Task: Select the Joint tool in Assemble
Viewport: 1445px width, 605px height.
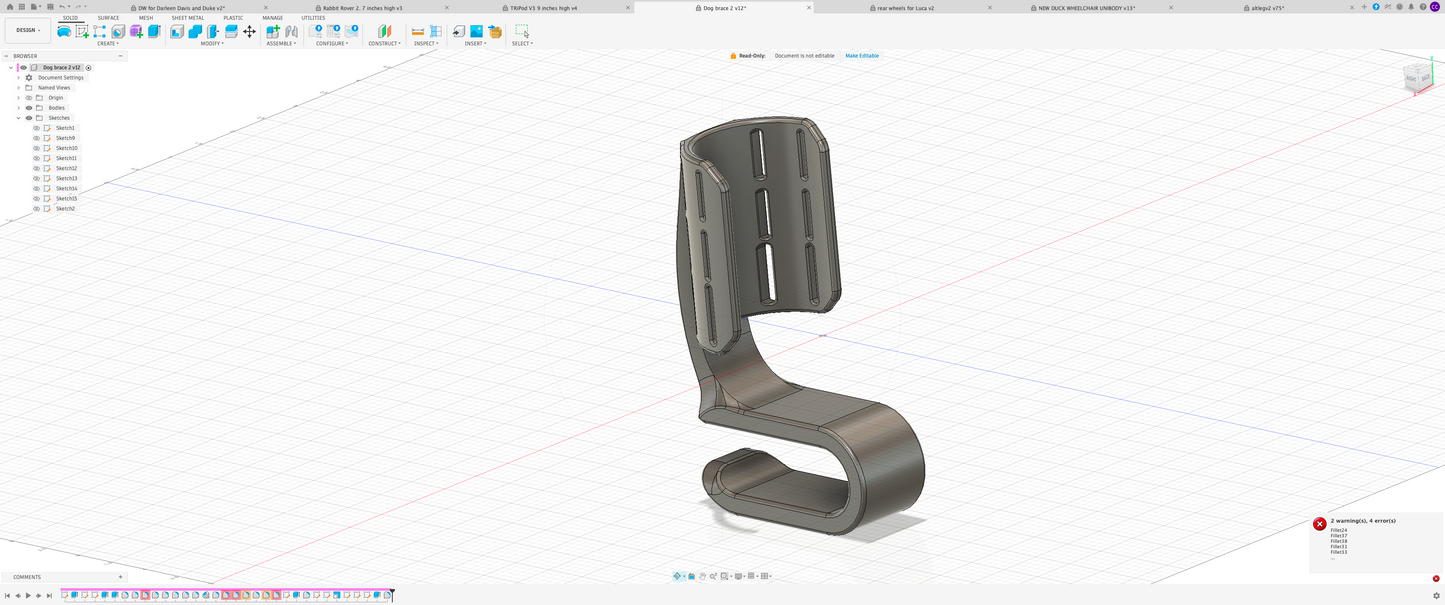Action: click(292, 31)
